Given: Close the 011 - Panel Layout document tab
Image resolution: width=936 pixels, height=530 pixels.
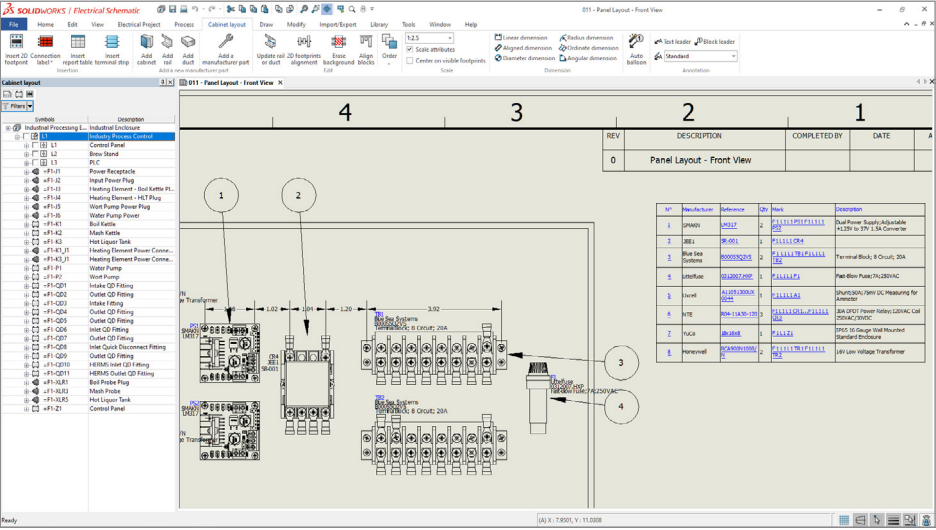Looking at the screenshot, I should click(280, 83).
